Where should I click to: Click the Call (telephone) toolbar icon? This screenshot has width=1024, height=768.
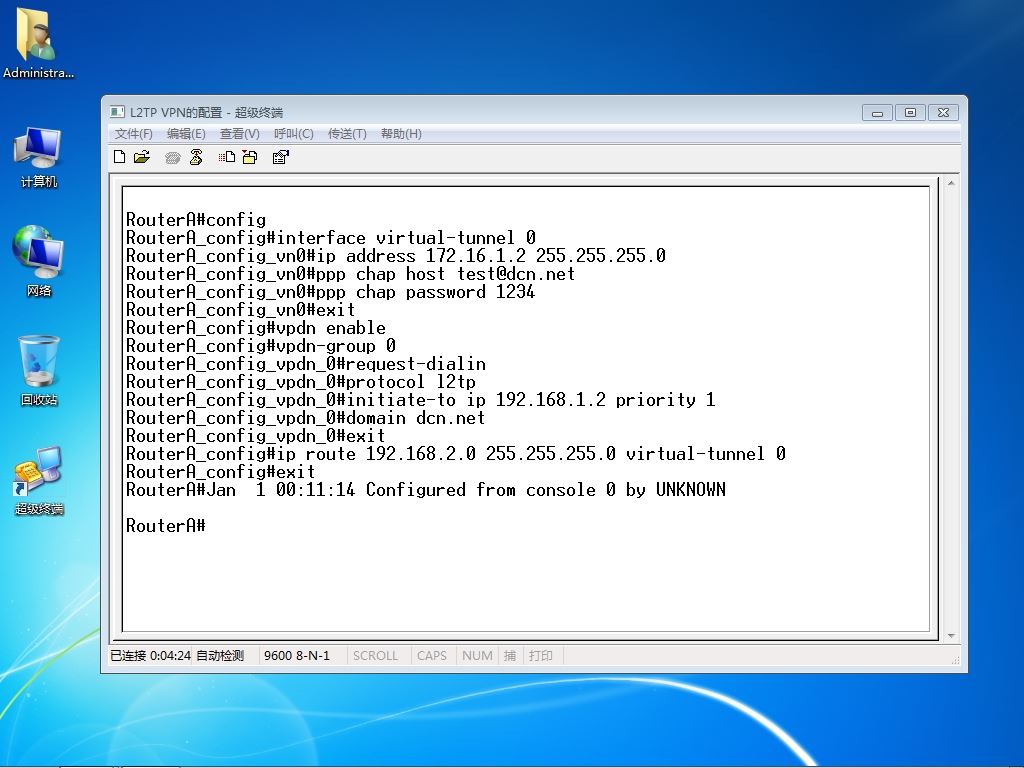[x=172, y=157]
